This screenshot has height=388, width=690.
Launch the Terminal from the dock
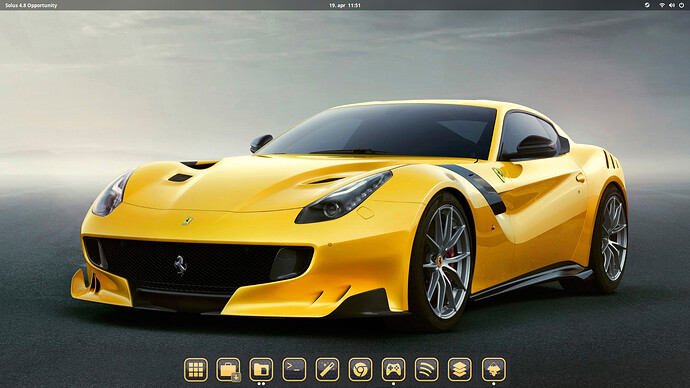[x=294, y=369]
